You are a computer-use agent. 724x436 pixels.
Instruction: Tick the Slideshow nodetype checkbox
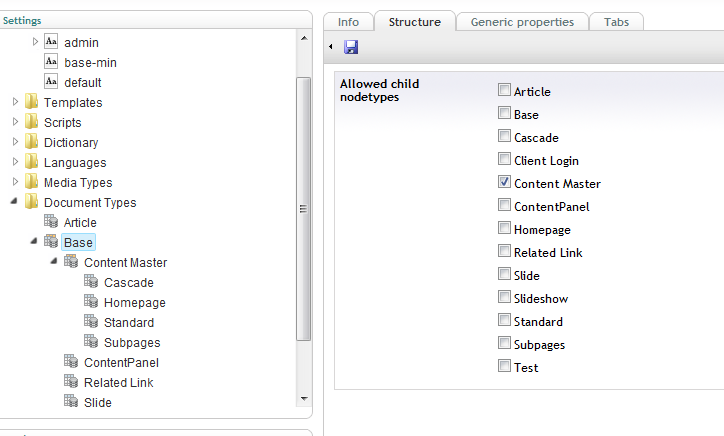[x=504, y=297]
